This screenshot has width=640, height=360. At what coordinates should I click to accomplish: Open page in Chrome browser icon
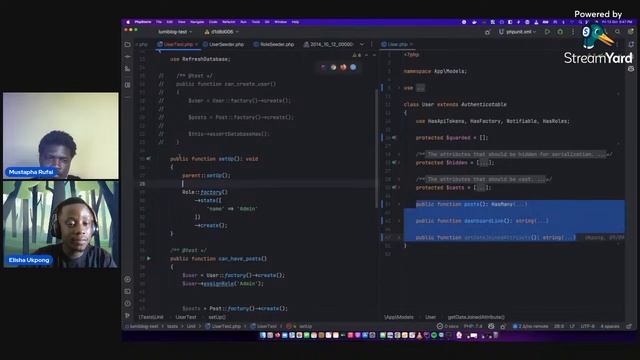pyautogui.click(x=333, y=67)
